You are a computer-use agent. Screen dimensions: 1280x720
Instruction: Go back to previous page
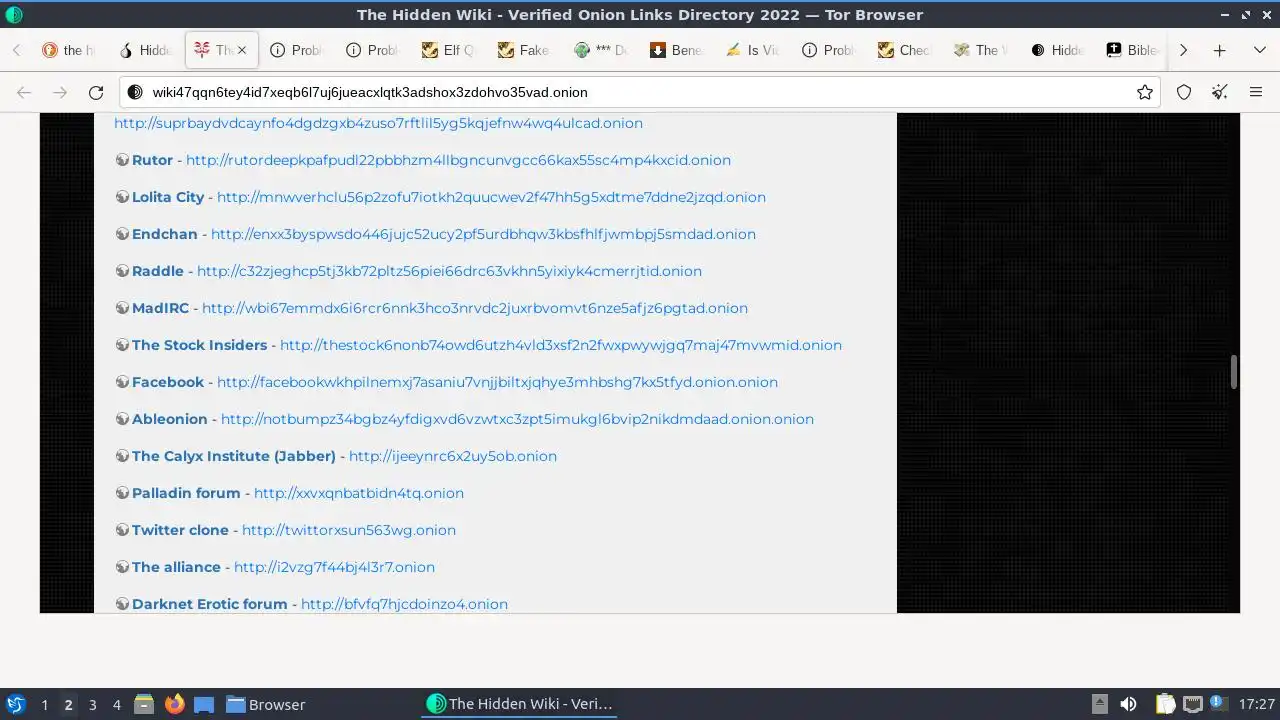[24, 92]
